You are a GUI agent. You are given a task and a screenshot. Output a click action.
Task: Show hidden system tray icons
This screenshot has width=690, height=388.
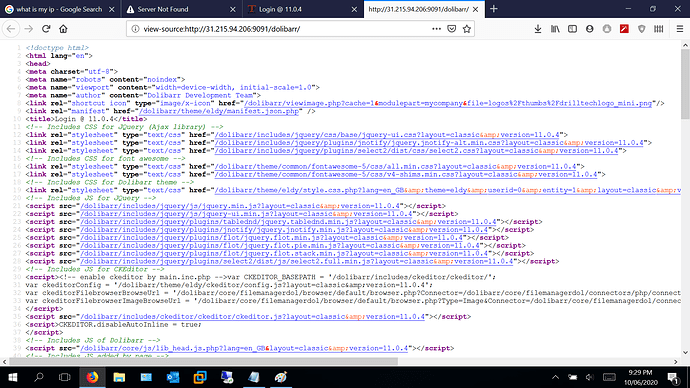555,377
